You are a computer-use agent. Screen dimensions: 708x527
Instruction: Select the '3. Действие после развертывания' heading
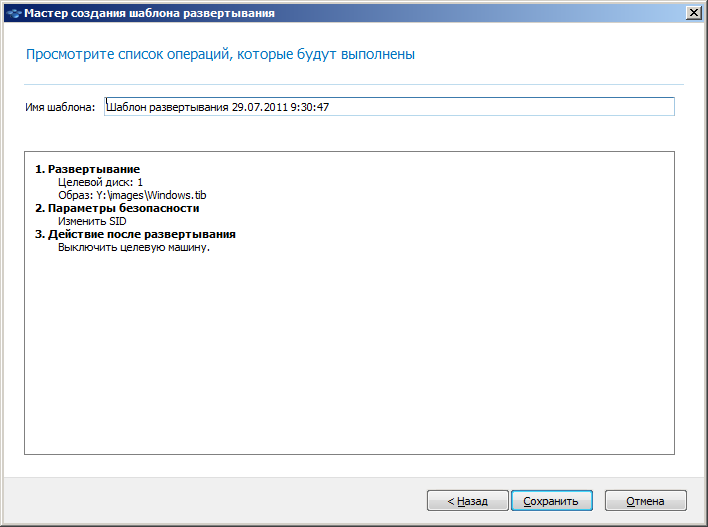coord(135,234)
